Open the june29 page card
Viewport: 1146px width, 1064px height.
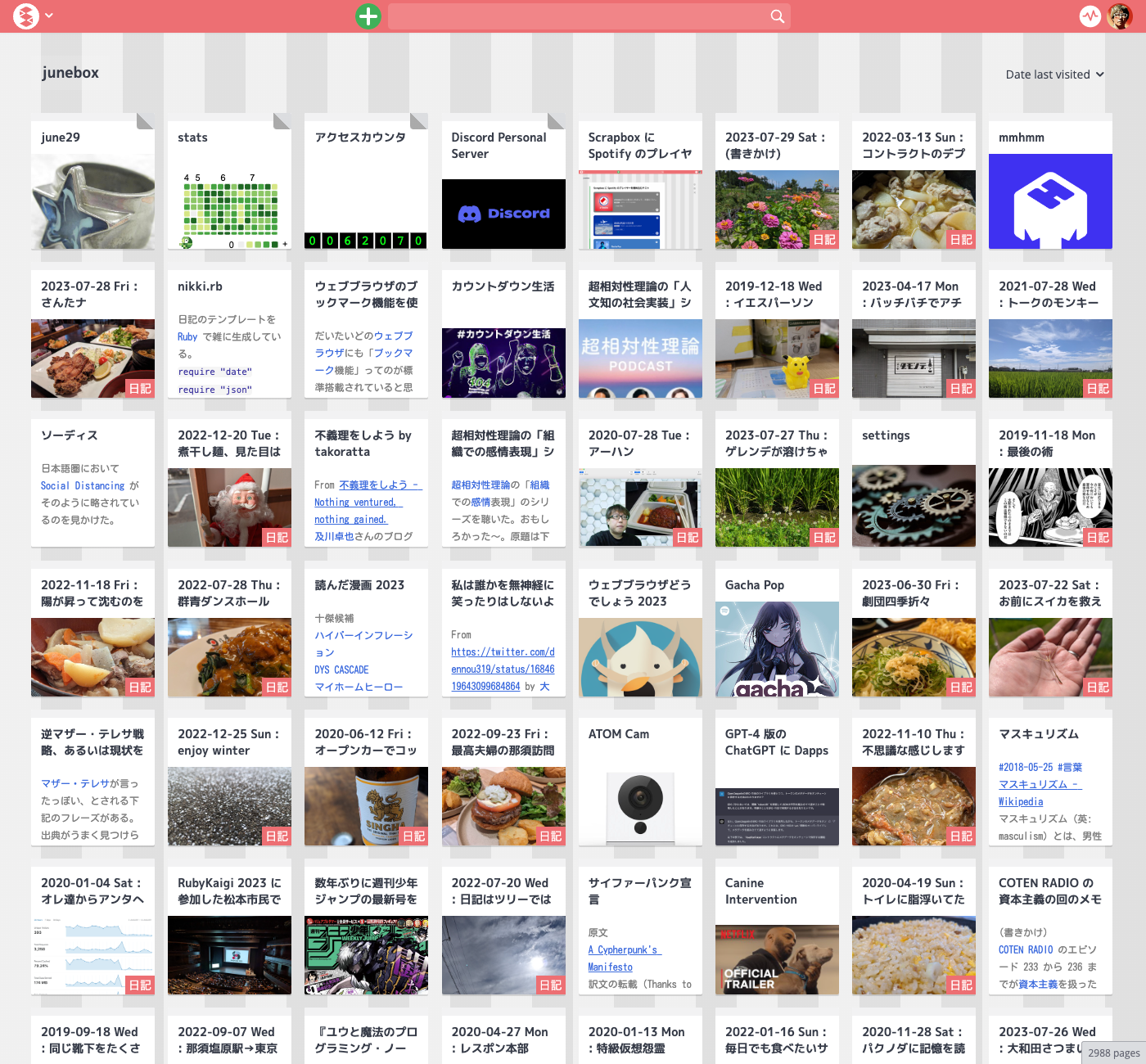[92, 181]
